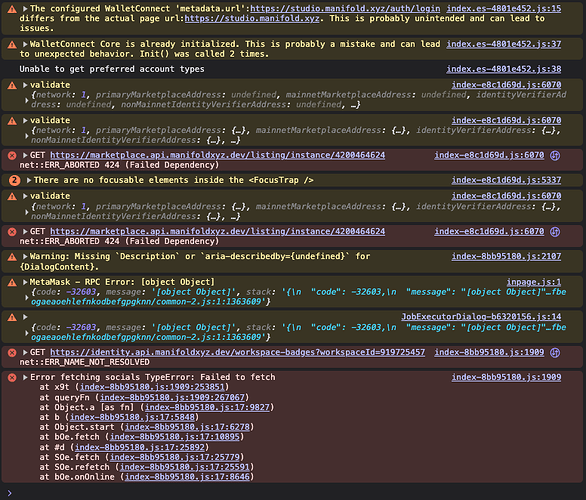This screenshot has width=586, height=500.
Task: Click red error icon on workspace-badges GET request
Action: click(x=12, y=352)
